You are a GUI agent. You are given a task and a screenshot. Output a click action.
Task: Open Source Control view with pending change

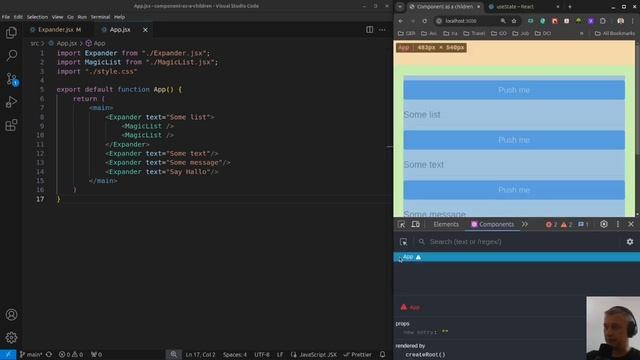coord(11,79)
